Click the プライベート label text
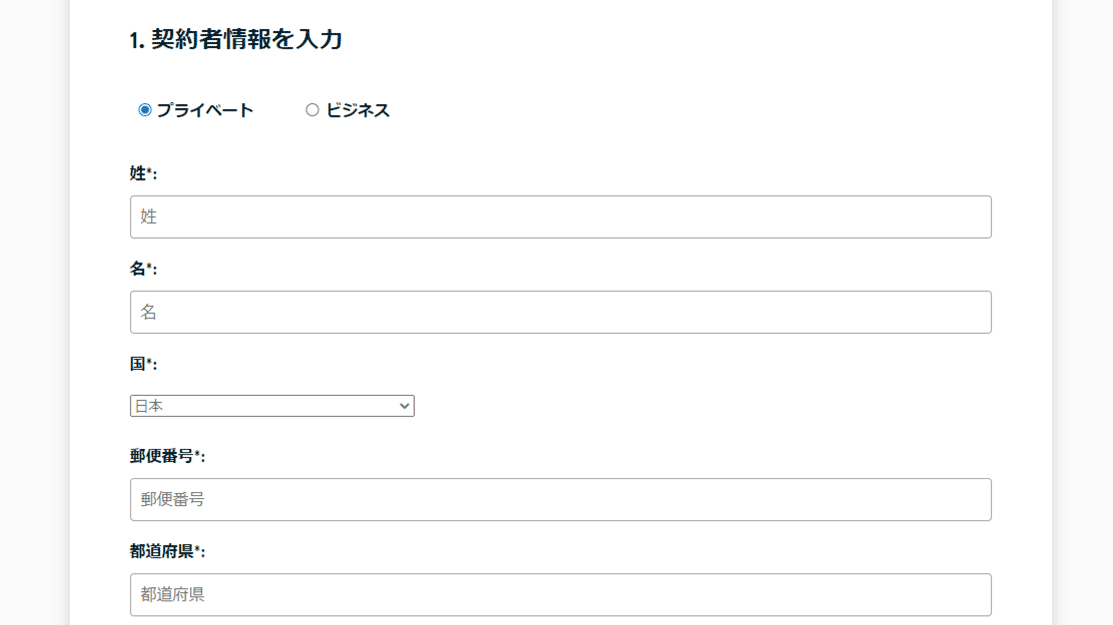 [x=205, y=110]
